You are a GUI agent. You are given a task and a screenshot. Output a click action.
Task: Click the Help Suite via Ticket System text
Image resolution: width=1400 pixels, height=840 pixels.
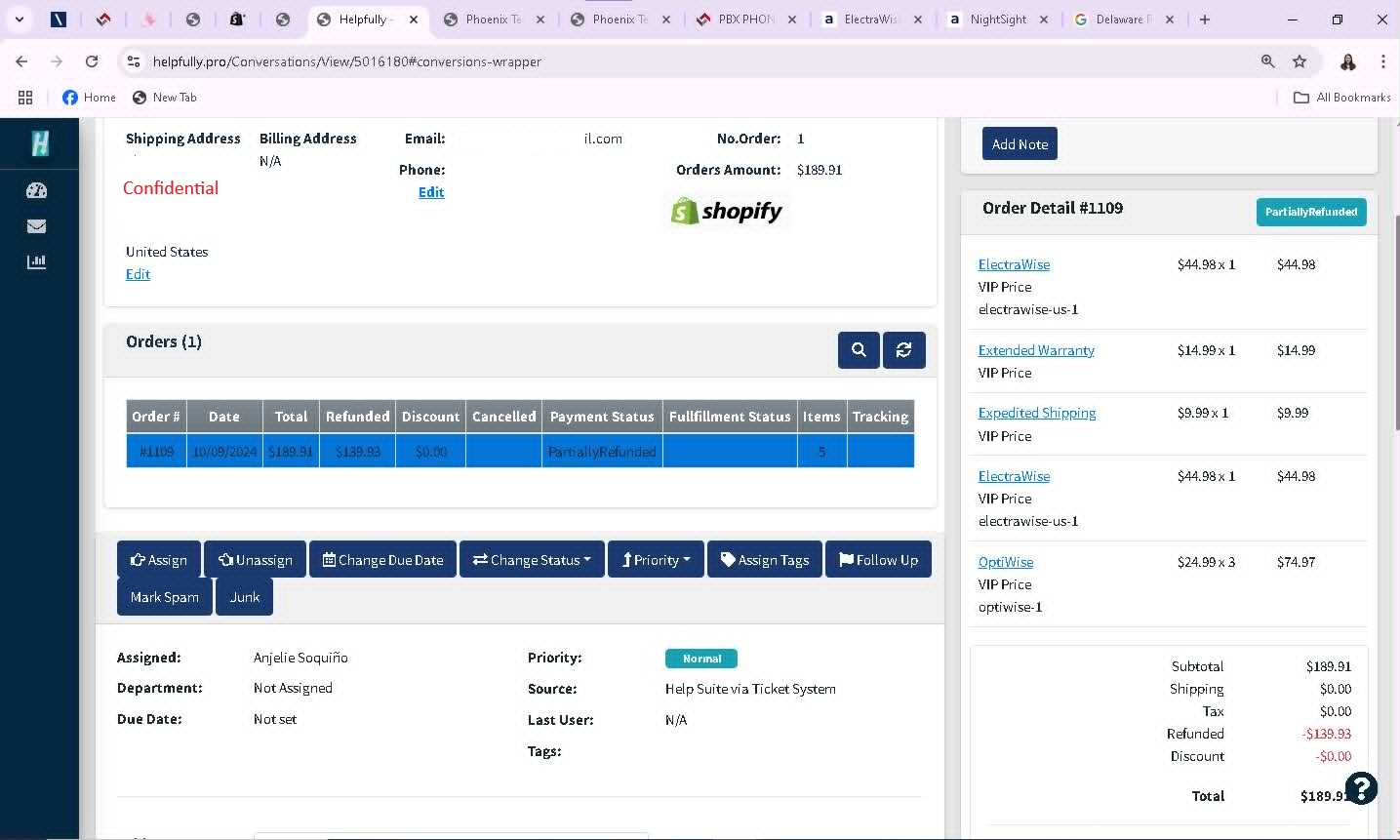pyautogui.click(x=750, y=689)
